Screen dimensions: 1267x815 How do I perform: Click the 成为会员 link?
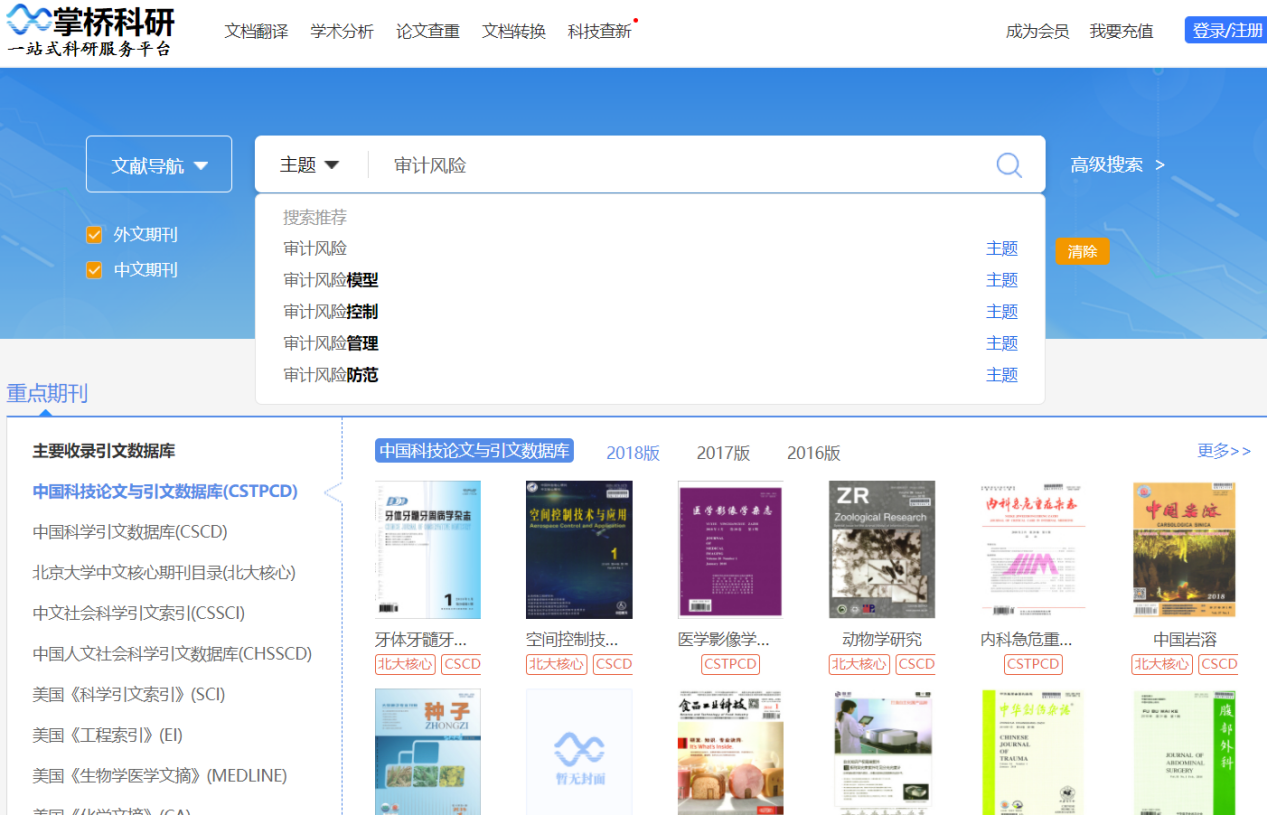[1037, 31]
